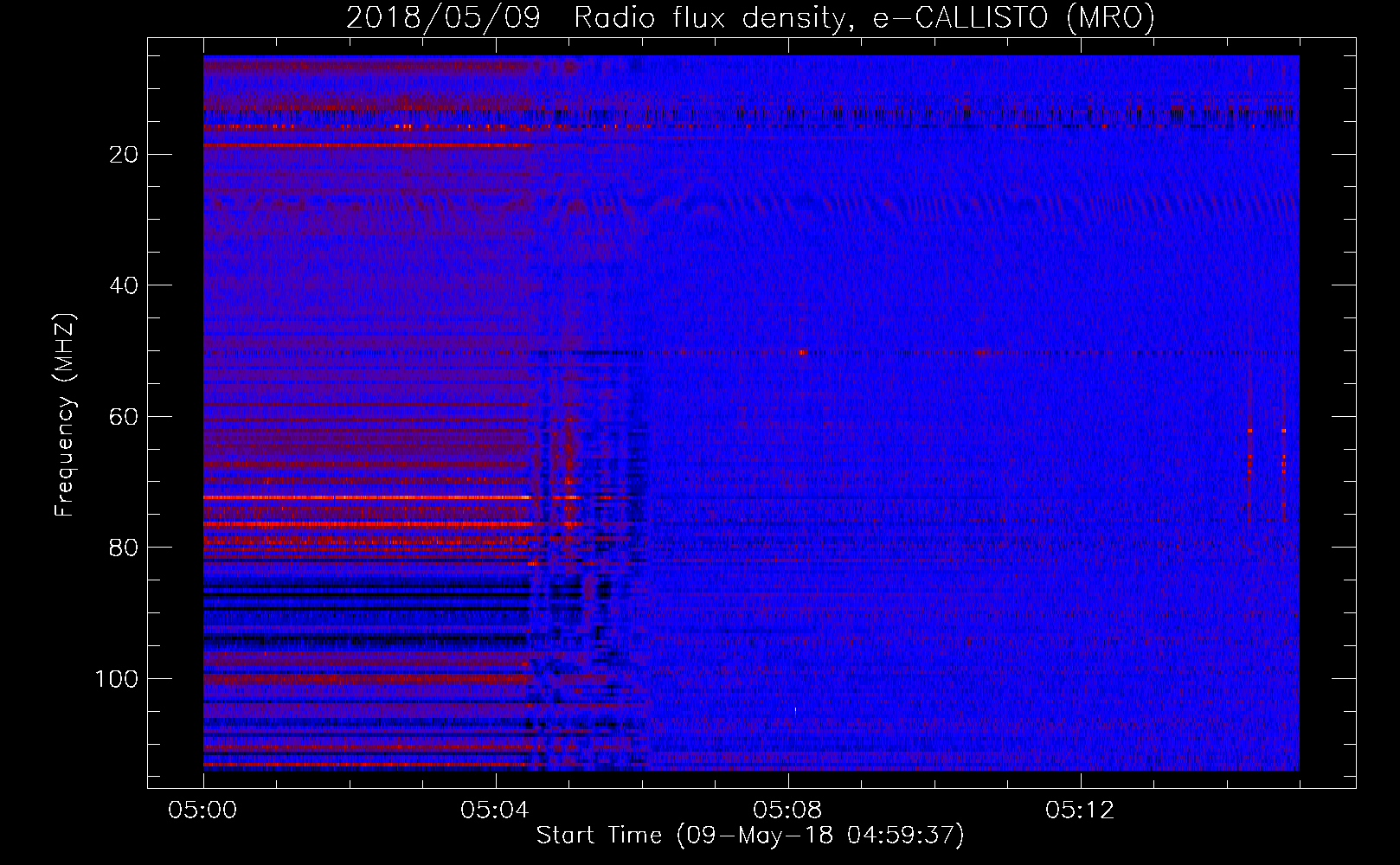Click the '05:00' time tick label
Viewport: 1400px width, 865px height.
click(x=203, y=811)
